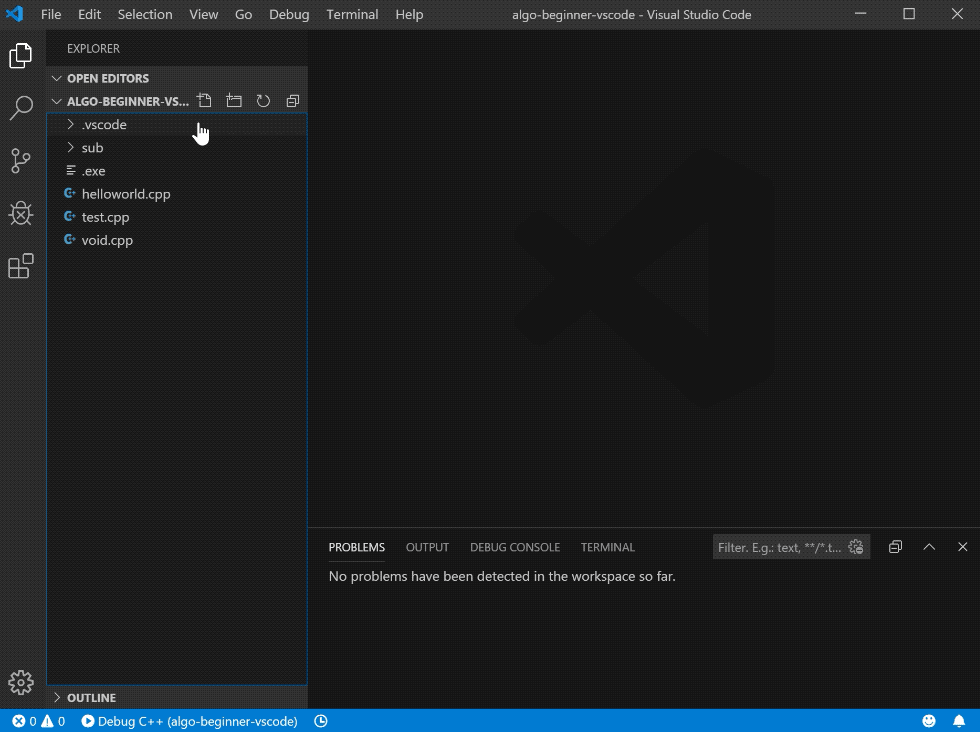The image size is (980, 732).
Task: Expand the Open Editors section
Action: [x=107, y=78]
